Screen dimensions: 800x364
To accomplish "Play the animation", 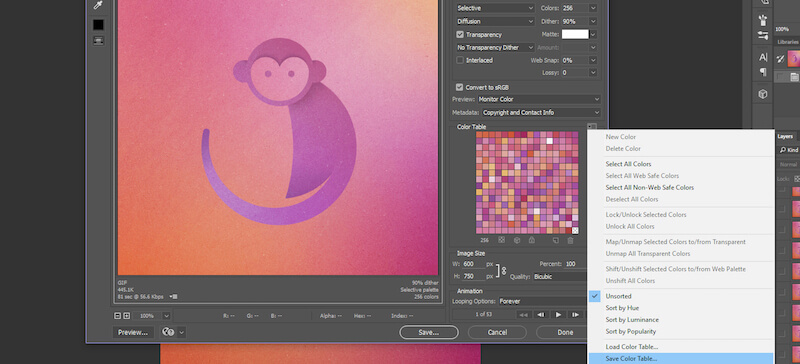I will pos(558,315).
